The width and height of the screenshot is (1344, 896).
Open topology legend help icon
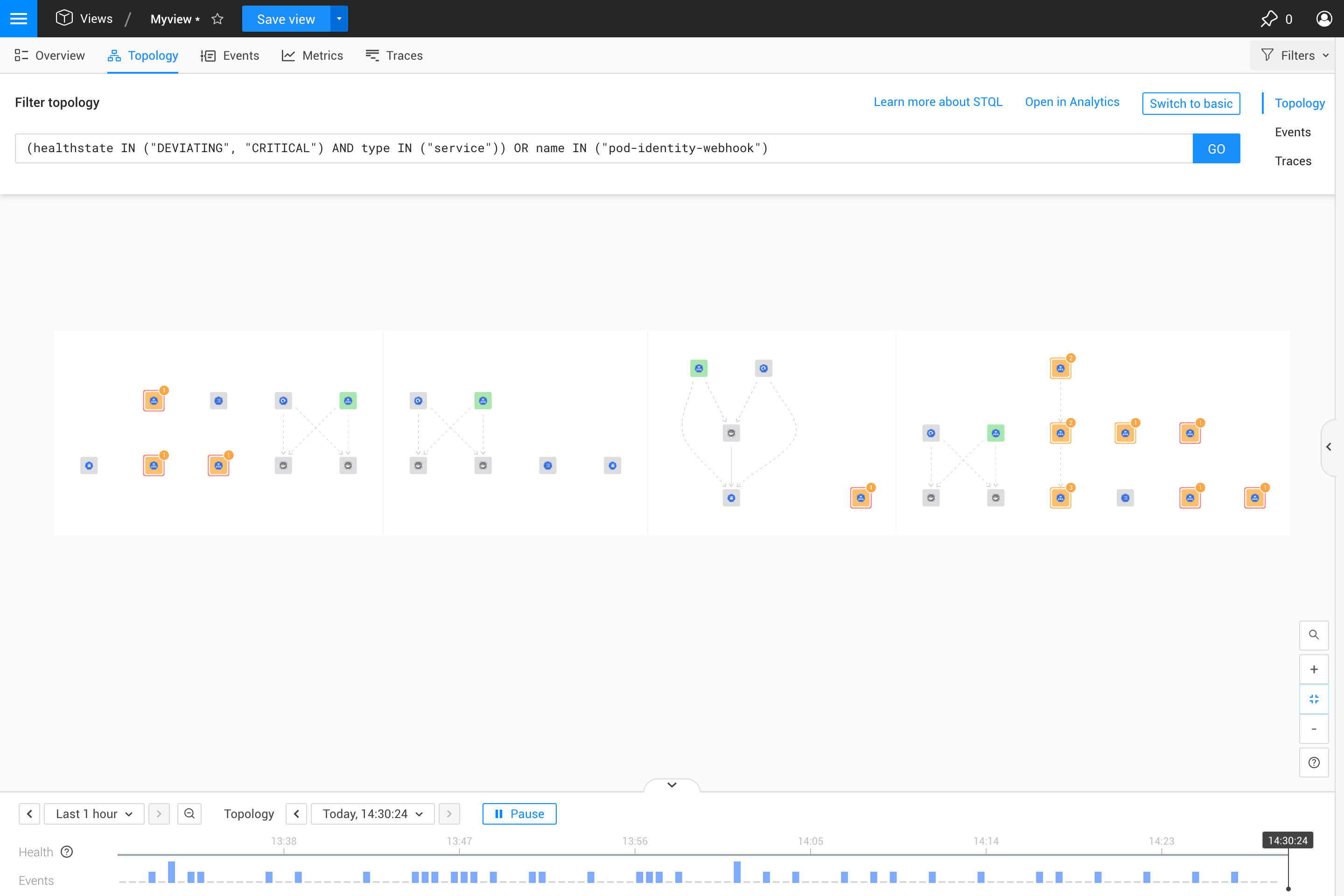click(1313, 763)
